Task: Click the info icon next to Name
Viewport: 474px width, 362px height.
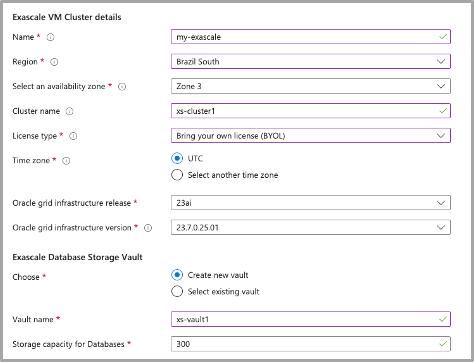Action: [x=50, y=37]
